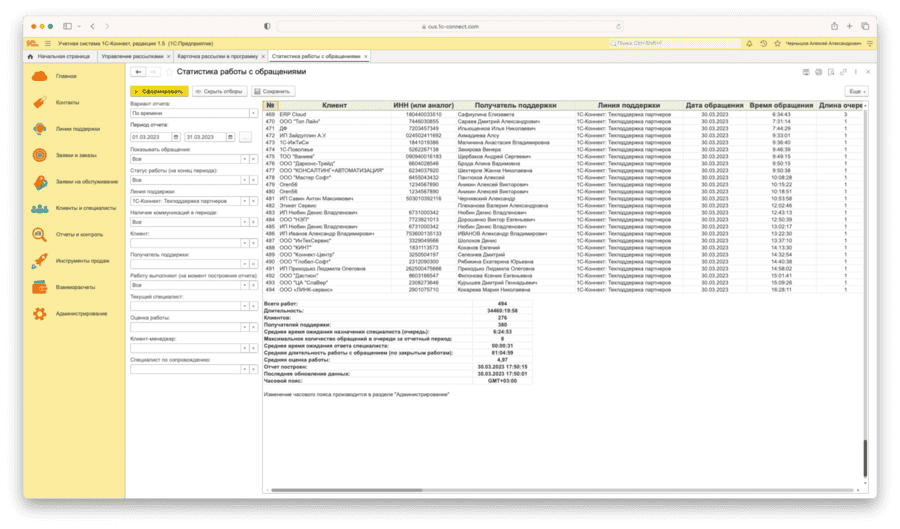
Task: Expand Статус работы dropdown arrow
Action: [x=244, y=180]
